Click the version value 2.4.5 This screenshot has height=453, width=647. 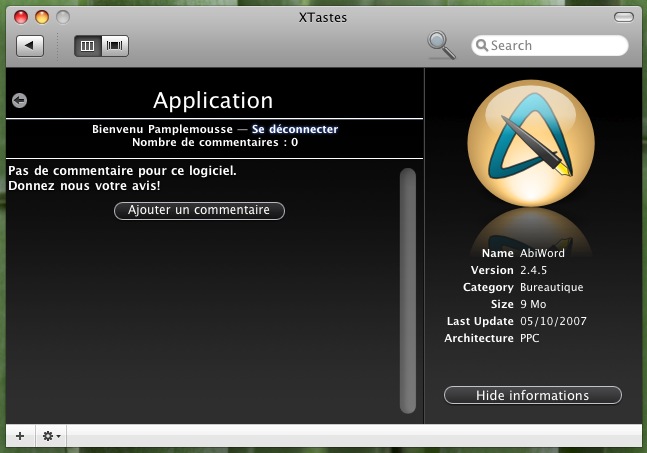[x=534, y=270]
